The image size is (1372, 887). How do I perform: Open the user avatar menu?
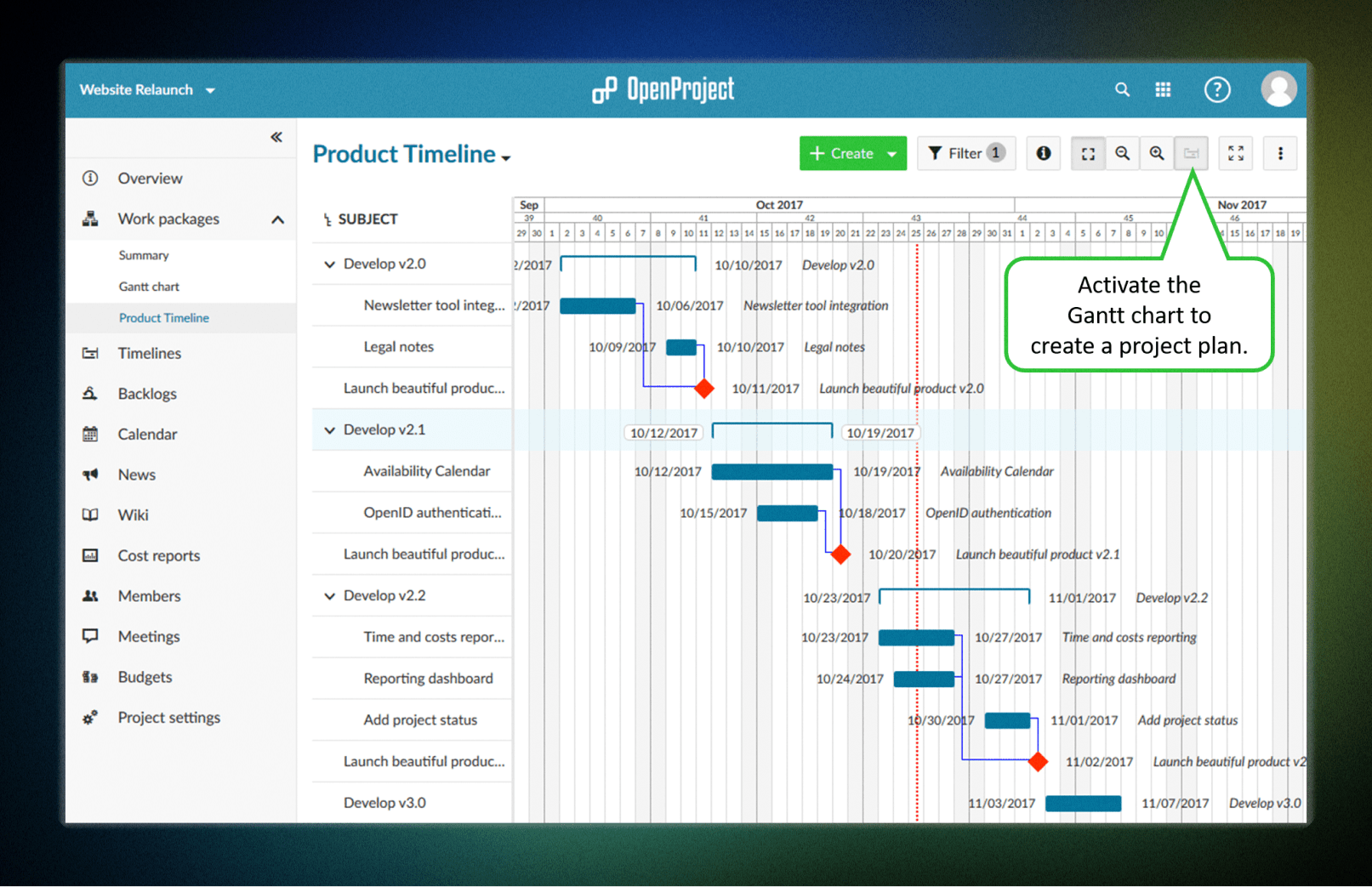pyautogui.click(x=1278, y=89)
